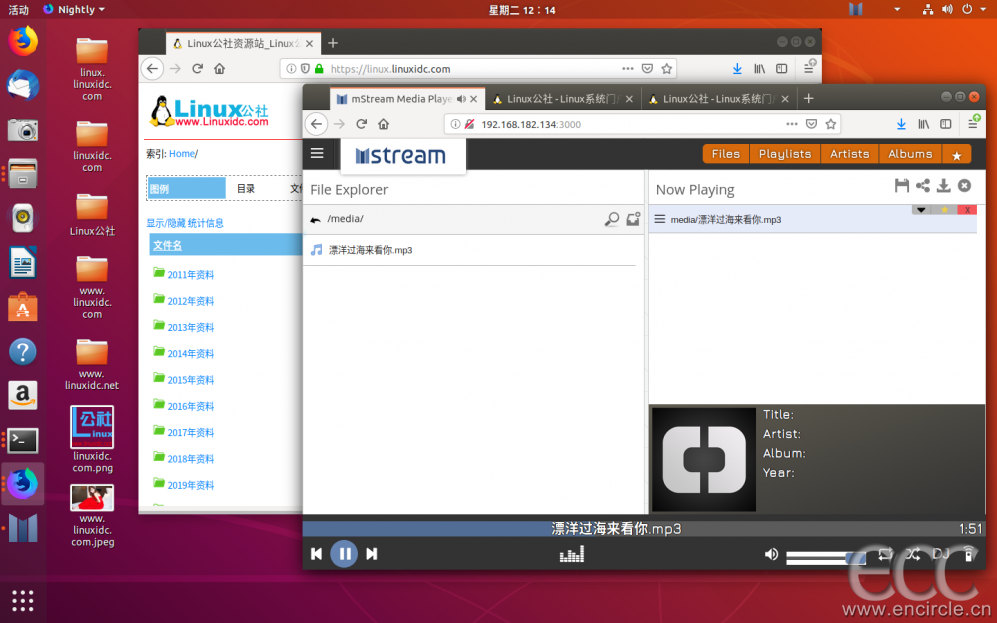997x623 pixels.
Task: Clear the Now Playing queue
Action: 964,186
